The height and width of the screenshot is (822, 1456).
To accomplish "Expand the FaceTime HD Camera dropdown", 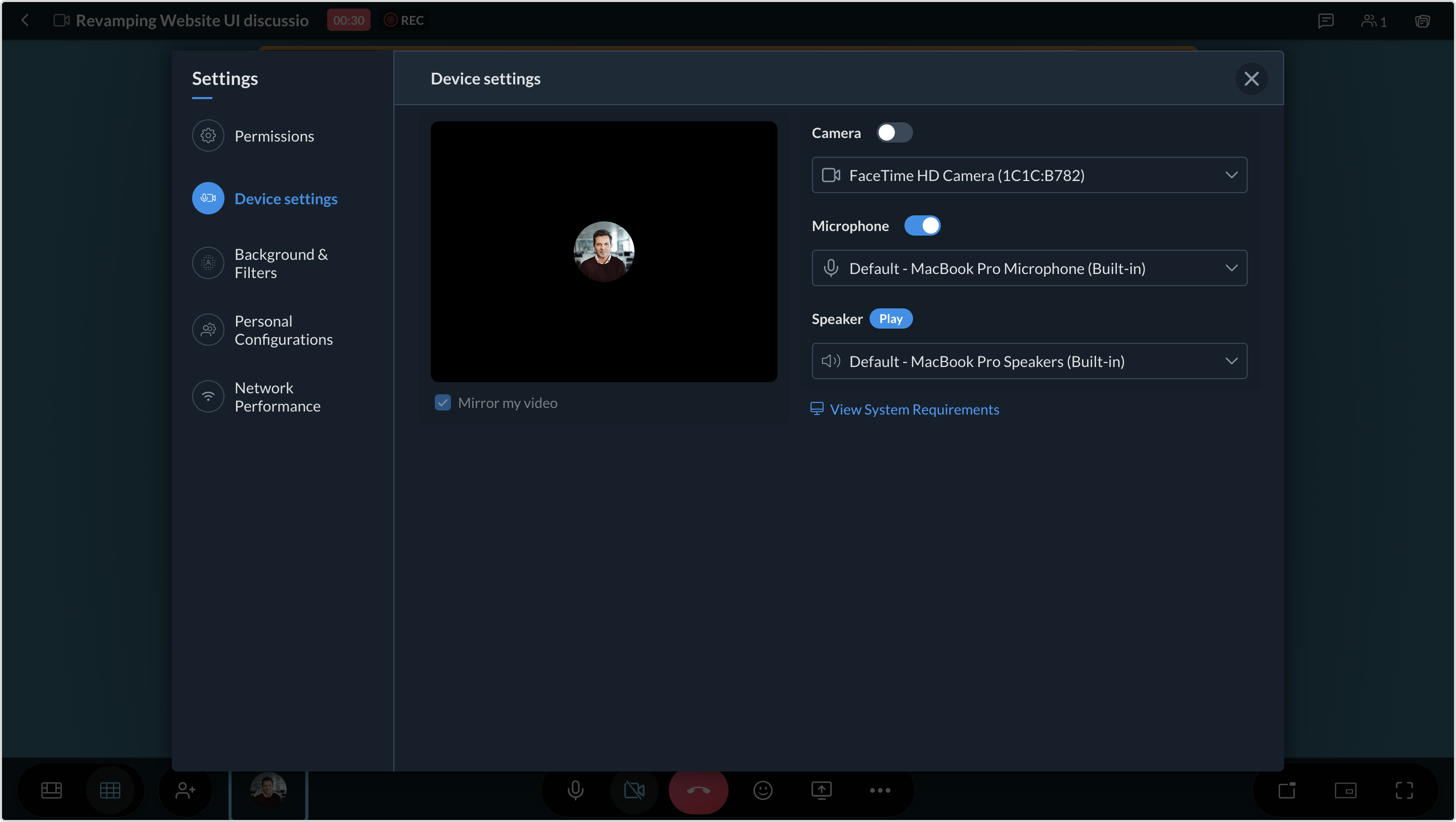I will tap(1029, 175).
